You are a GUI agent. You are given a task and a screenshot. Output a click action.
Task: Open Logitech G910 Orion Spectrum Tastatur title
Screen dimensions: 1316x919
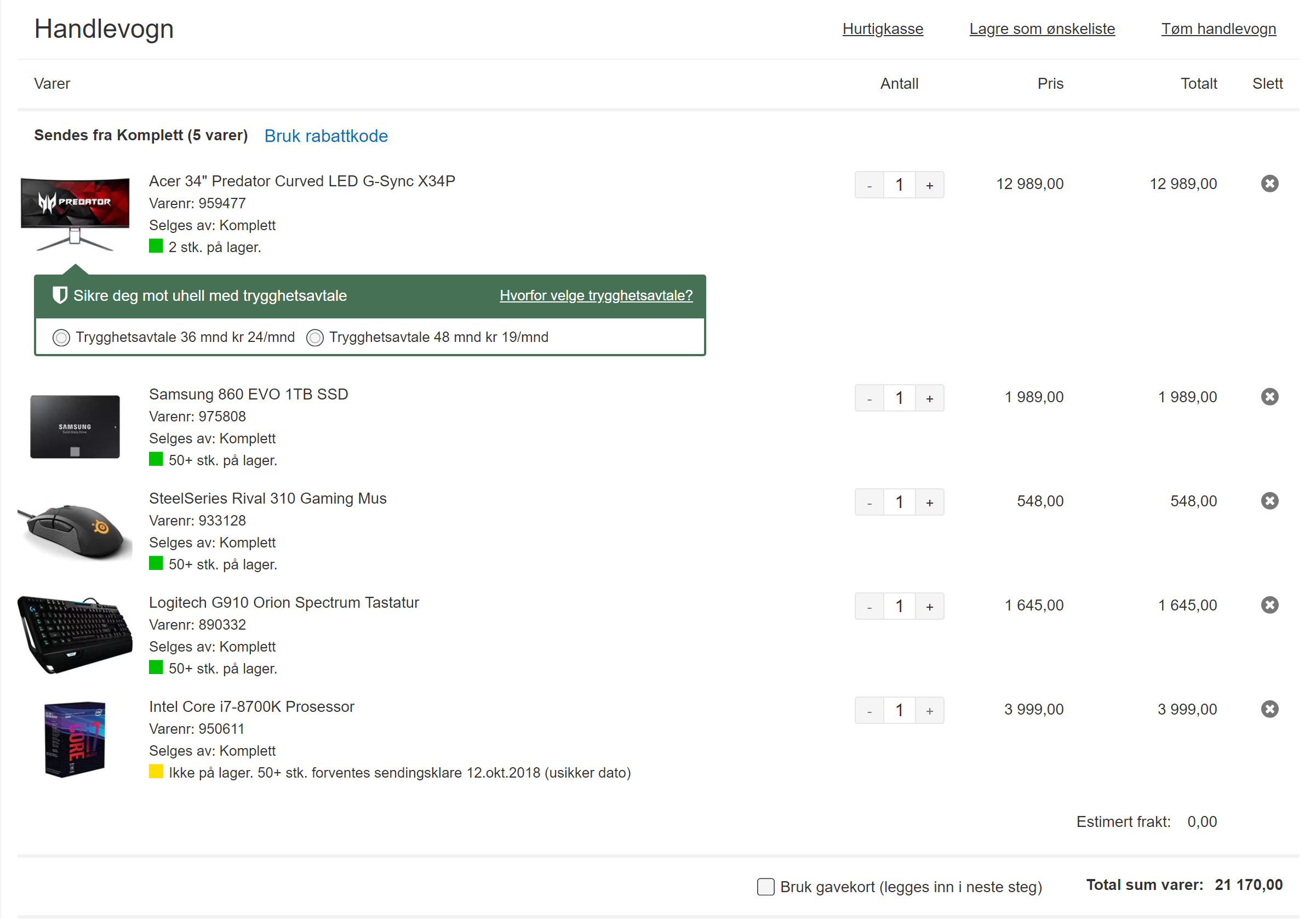click(284, 603)
